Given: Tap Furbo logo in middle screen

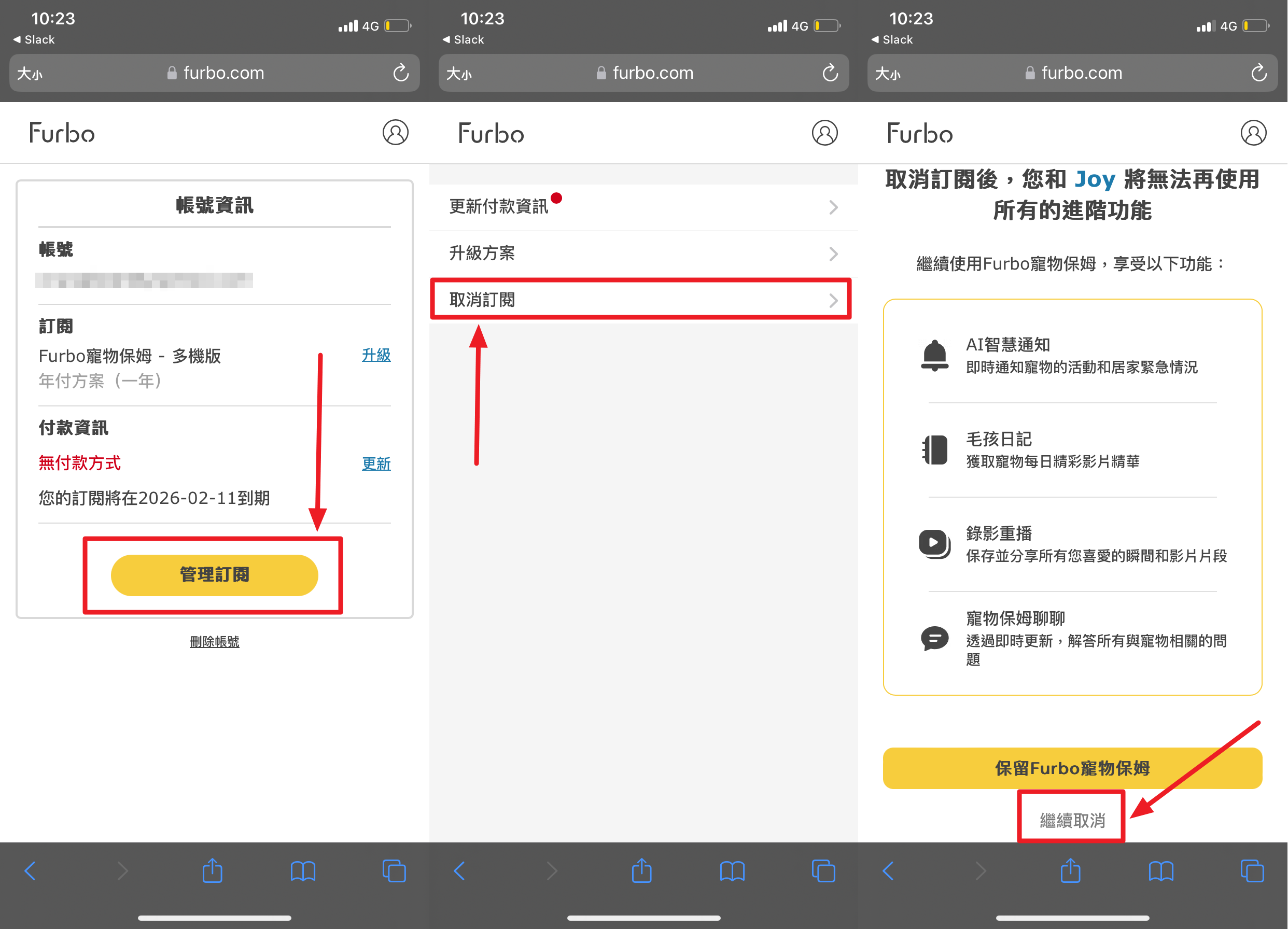Looking at the screenshot, I should (x=491, y=133).
